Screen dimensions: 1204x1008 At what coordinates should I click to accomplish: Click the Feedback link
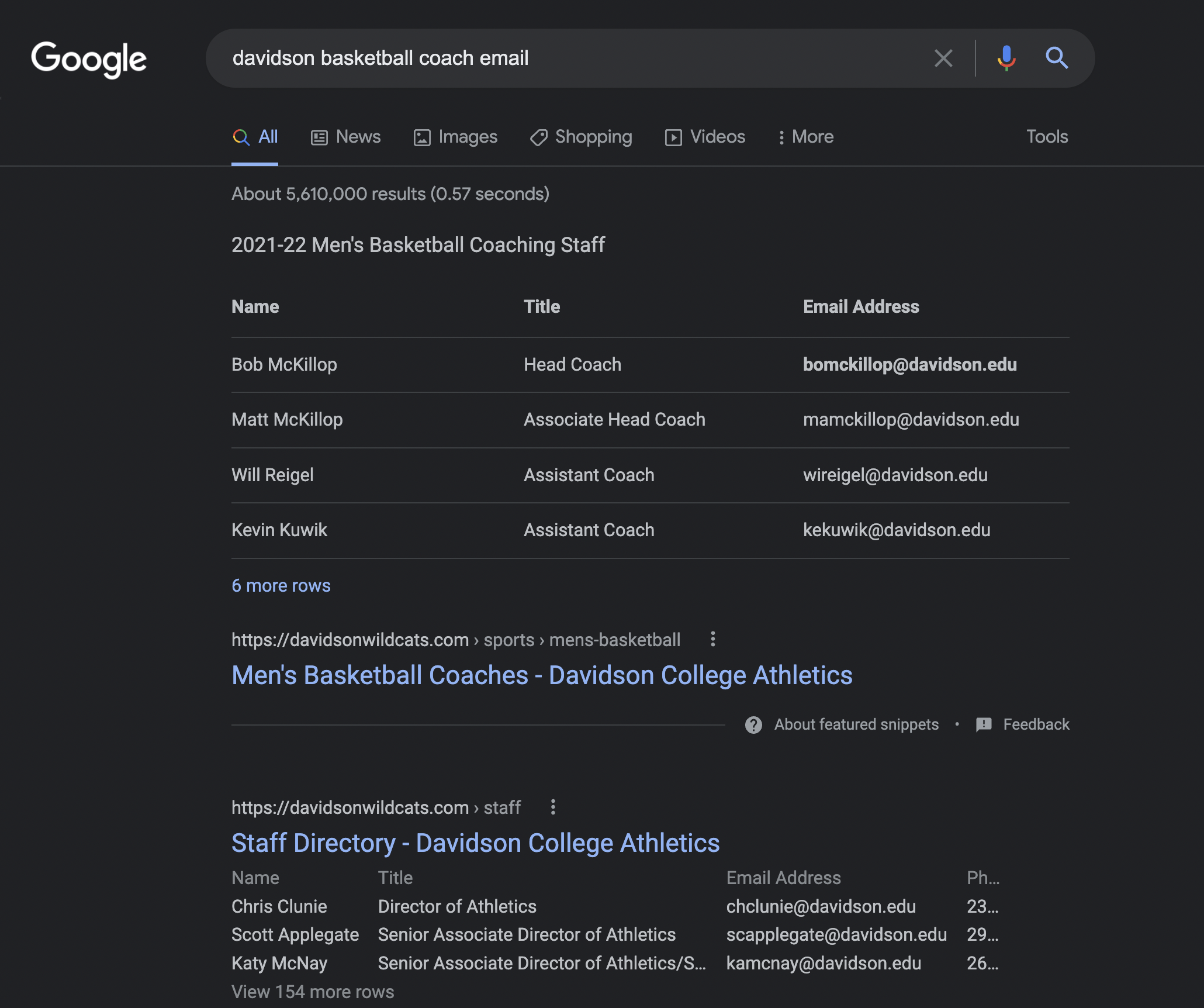click(x=1036, y=724)
